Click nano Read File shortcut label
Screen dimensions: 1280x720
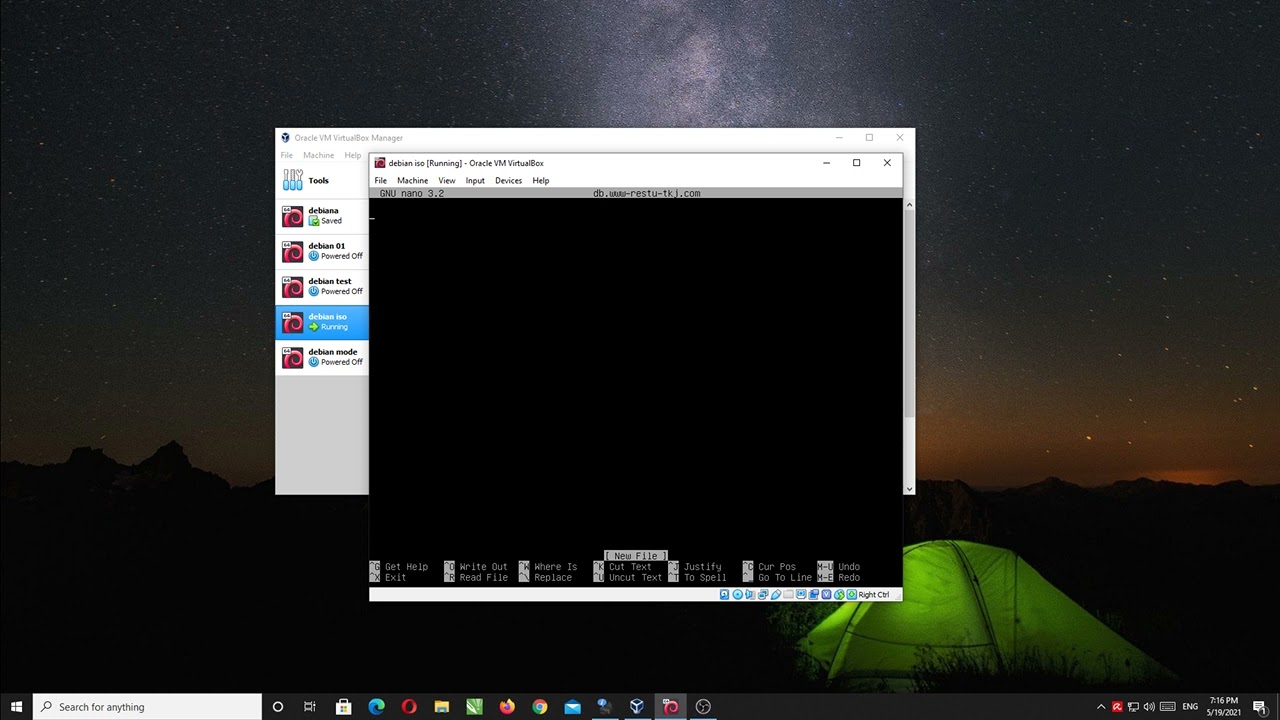tap(483, 578)
